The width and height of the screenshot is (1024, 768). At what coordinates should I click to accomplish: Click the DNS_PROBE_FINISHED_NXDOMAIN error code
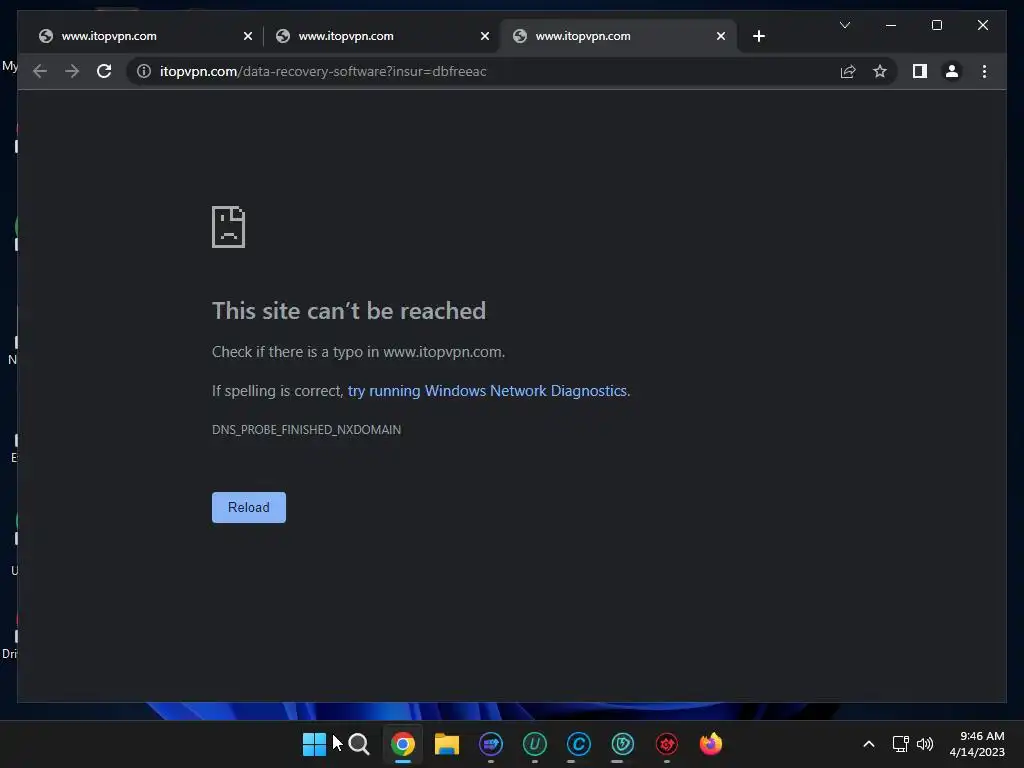tap(306, 430)
